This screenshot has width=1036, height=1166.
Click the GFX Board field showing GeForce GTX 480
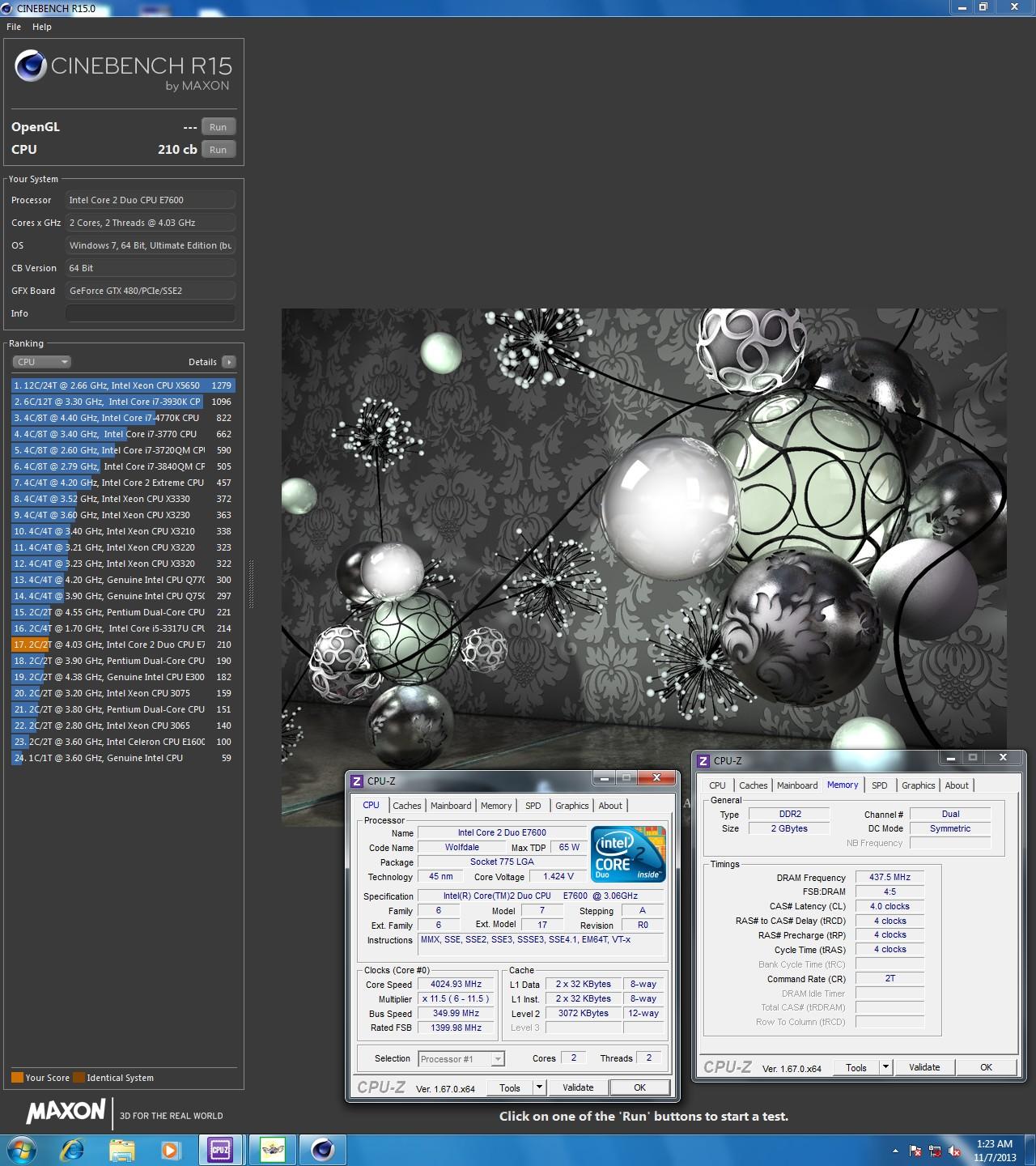pyautogui.click(x=151, y=291)
